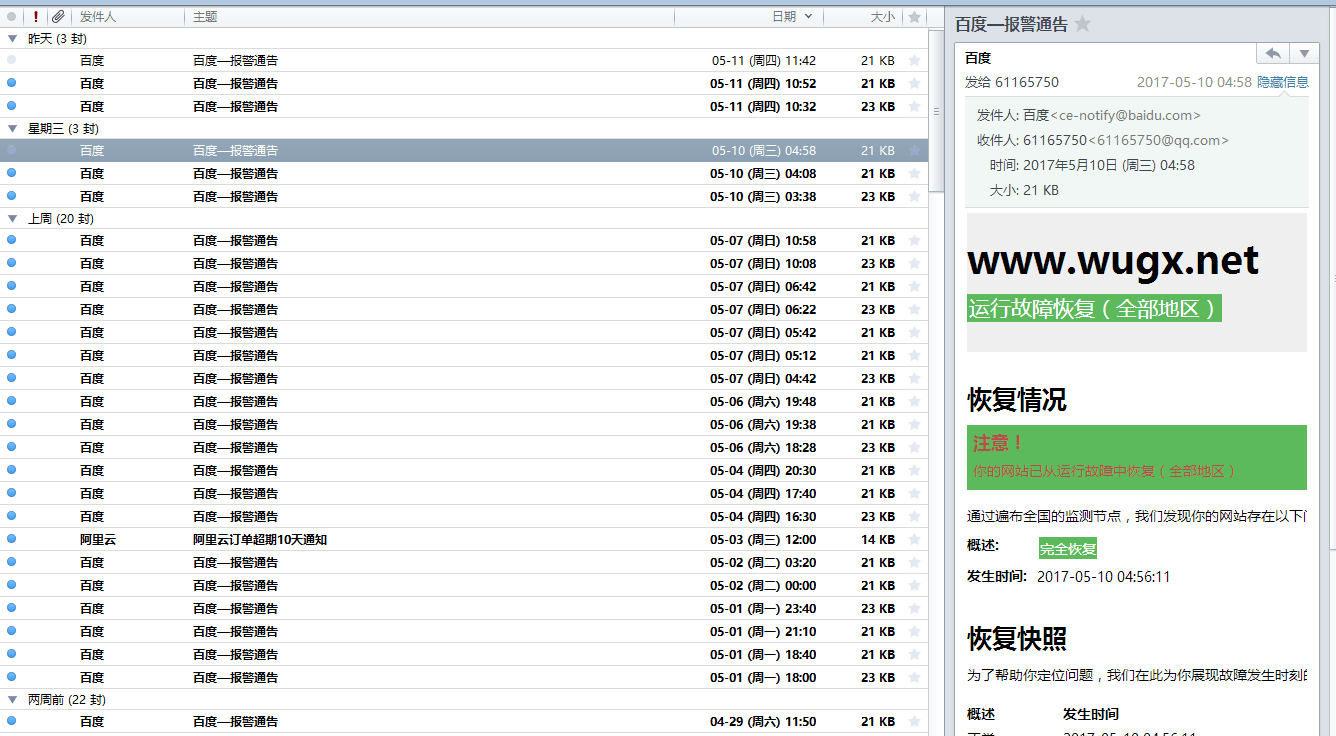Image resolution: width=1336 pixels, height=736 pixels.
Task: Star the 05-10 03:38 email
Action: 914,196
